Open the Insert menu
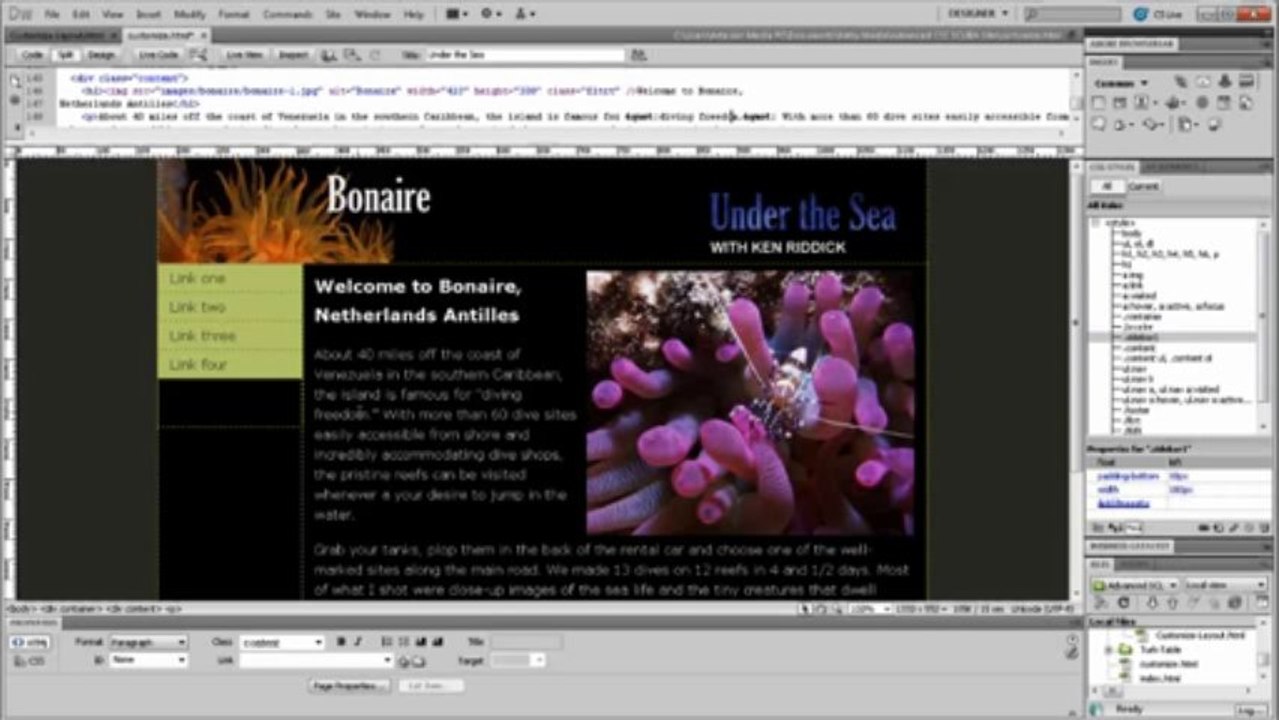 coord(148,15)
